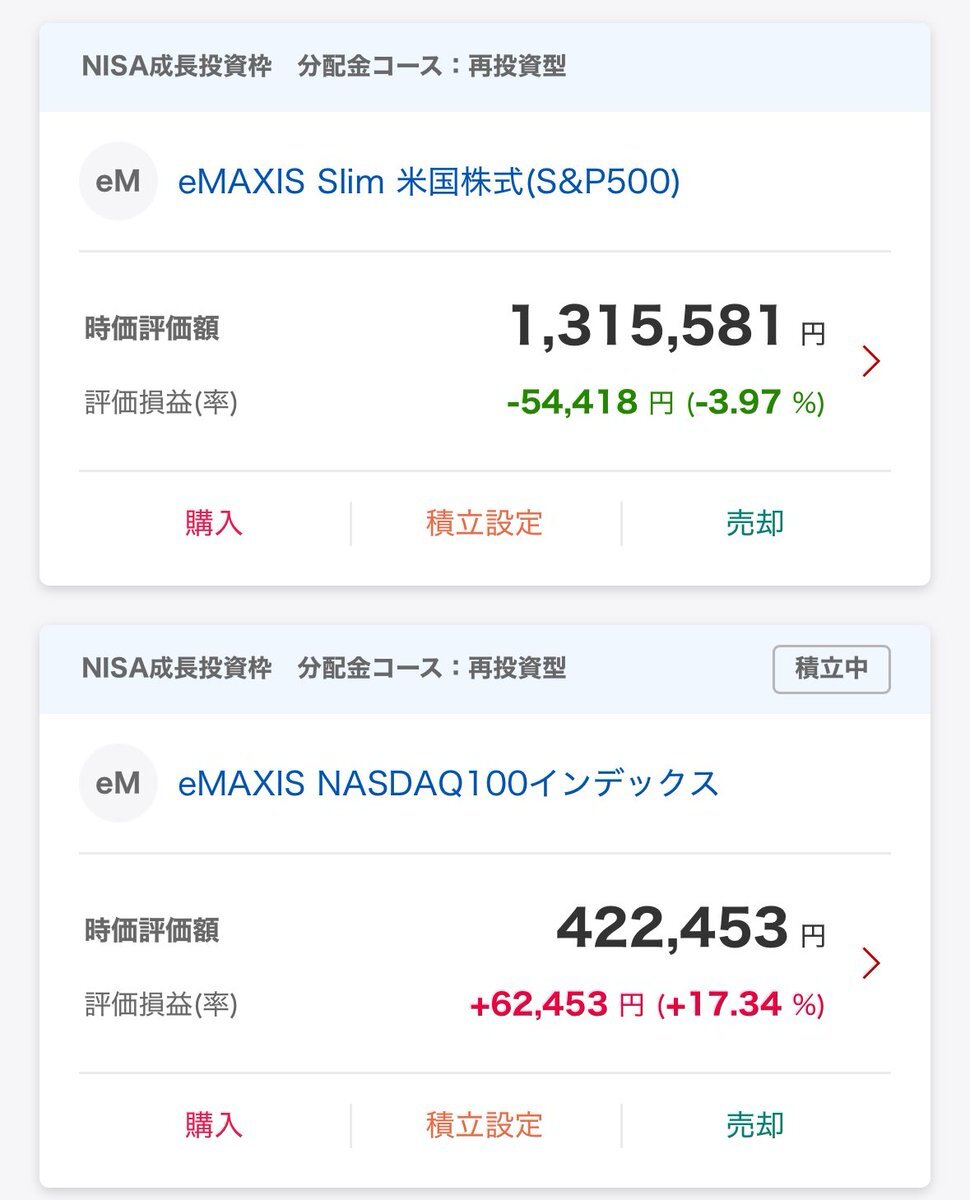The width and height of the screenshot is (970, 1200).
Task: Tap 売却 for the S&P500 fund
Action: tap(755, 523)
